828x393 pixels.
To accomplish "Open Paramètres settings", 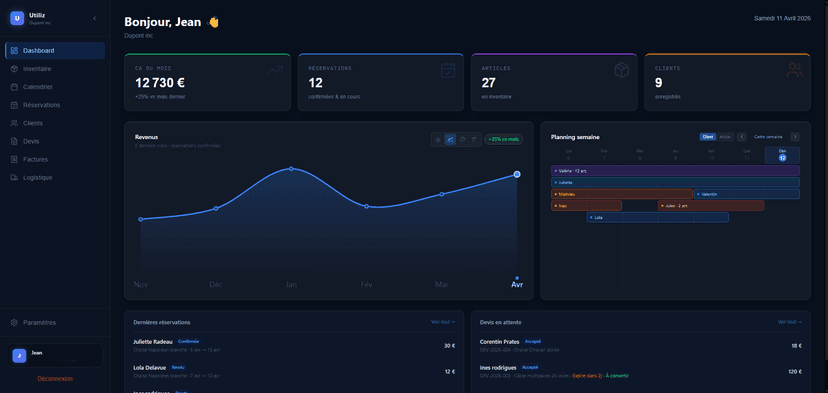I will click(55, 322).
